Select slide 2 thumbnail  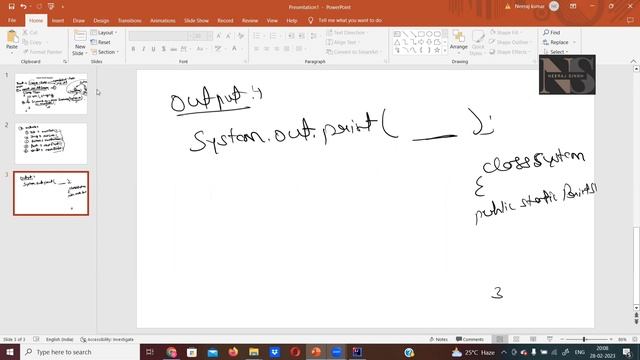(x=51, y=143)
